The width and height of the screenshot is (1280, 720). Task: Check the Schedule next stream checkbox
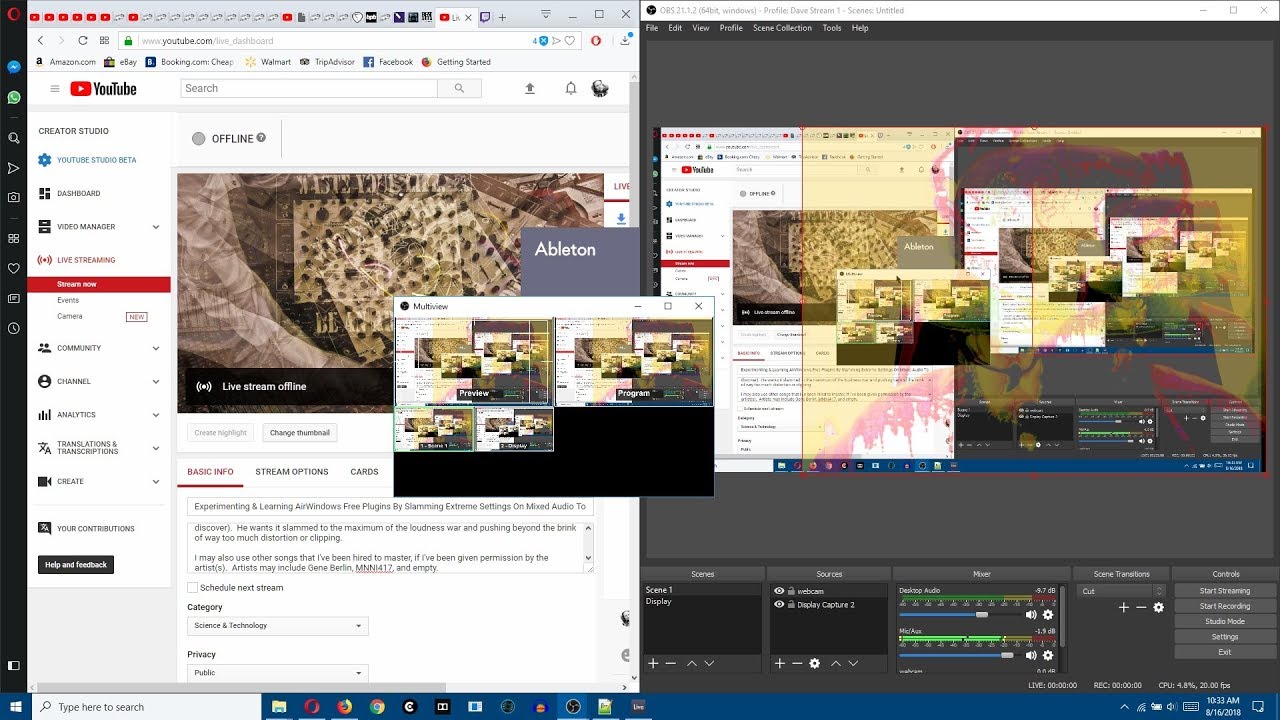pyautogui.click(x=193, y=588)
